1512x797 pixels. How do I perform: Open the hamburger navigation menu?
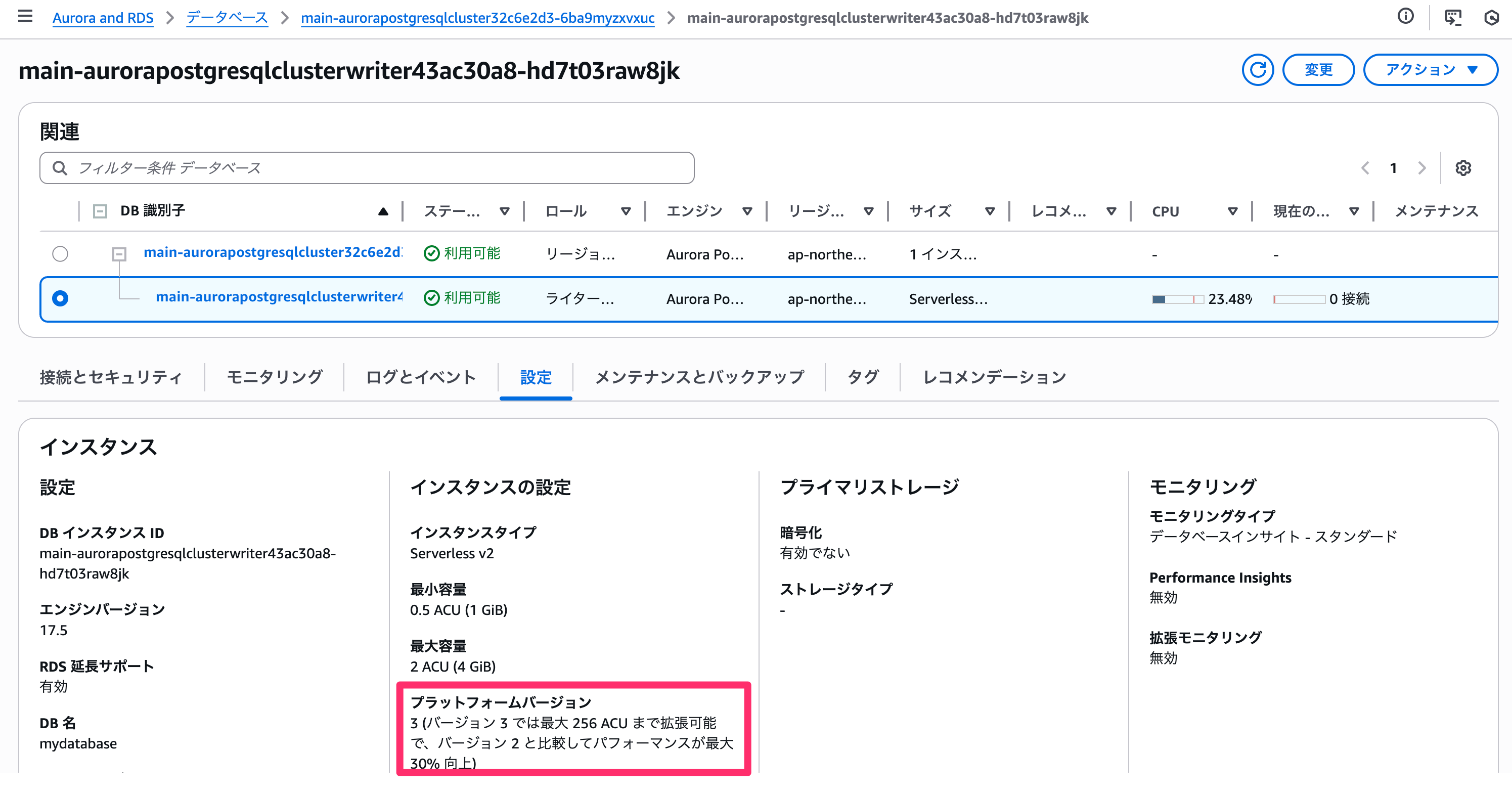click(x=25, y=16)
